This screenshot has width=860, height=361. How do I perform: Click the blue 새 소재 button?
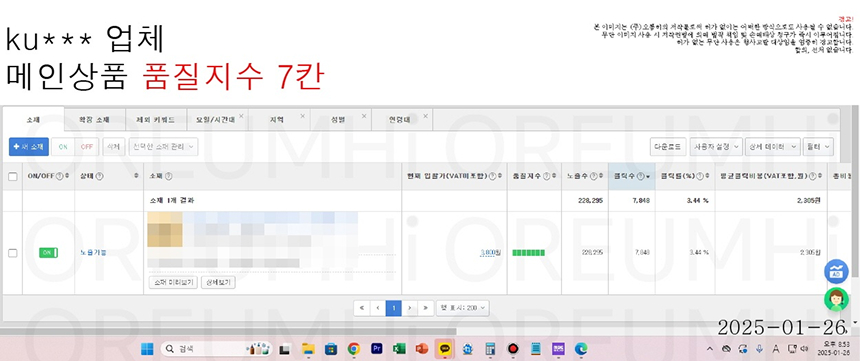(29, 146)
